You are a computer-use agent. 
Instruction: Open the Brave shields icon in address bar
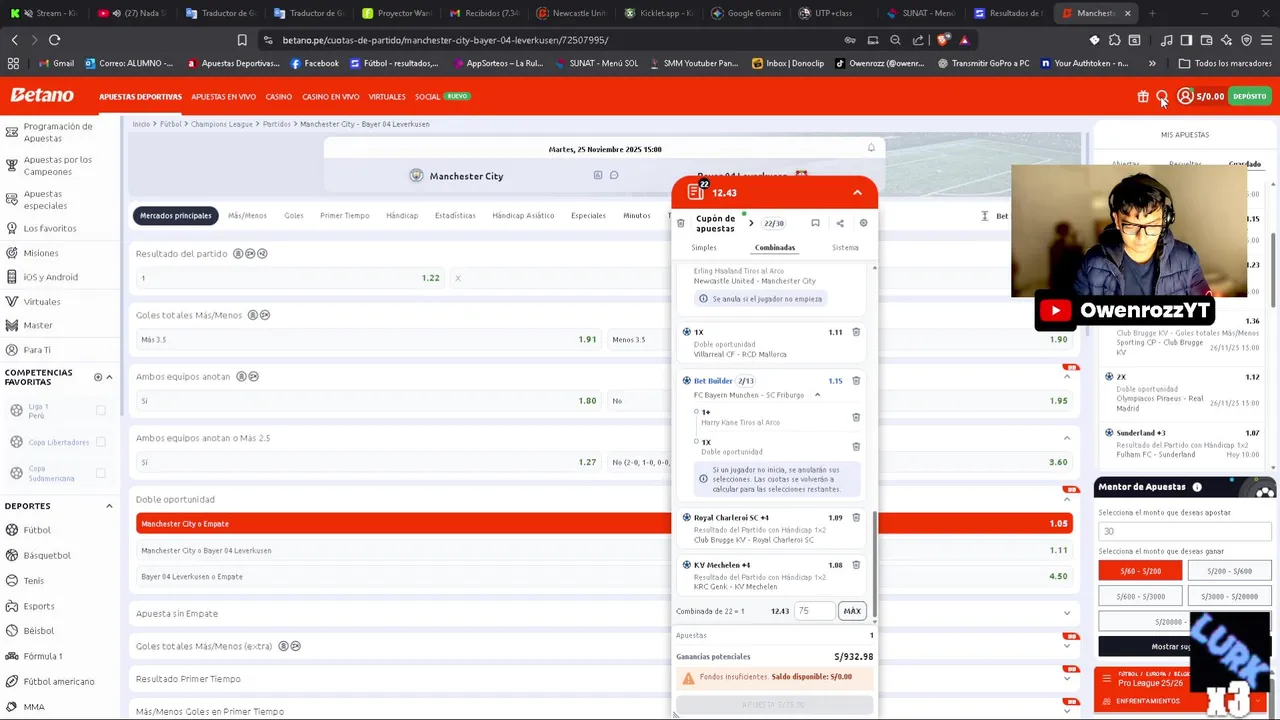click(943, 40)
